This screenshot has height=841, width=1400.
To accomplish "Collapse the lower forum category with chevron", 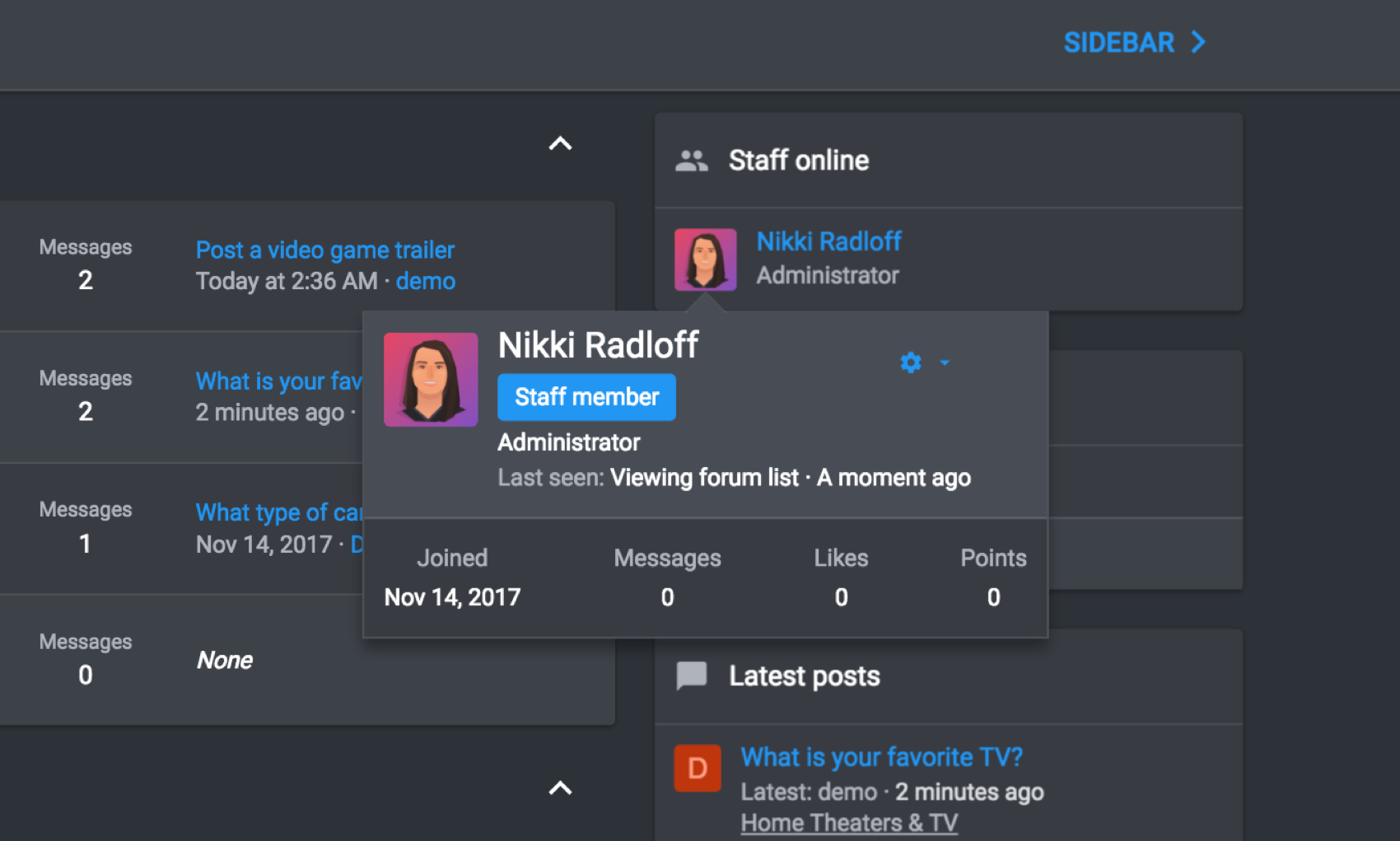I will (x=560, y=788).
